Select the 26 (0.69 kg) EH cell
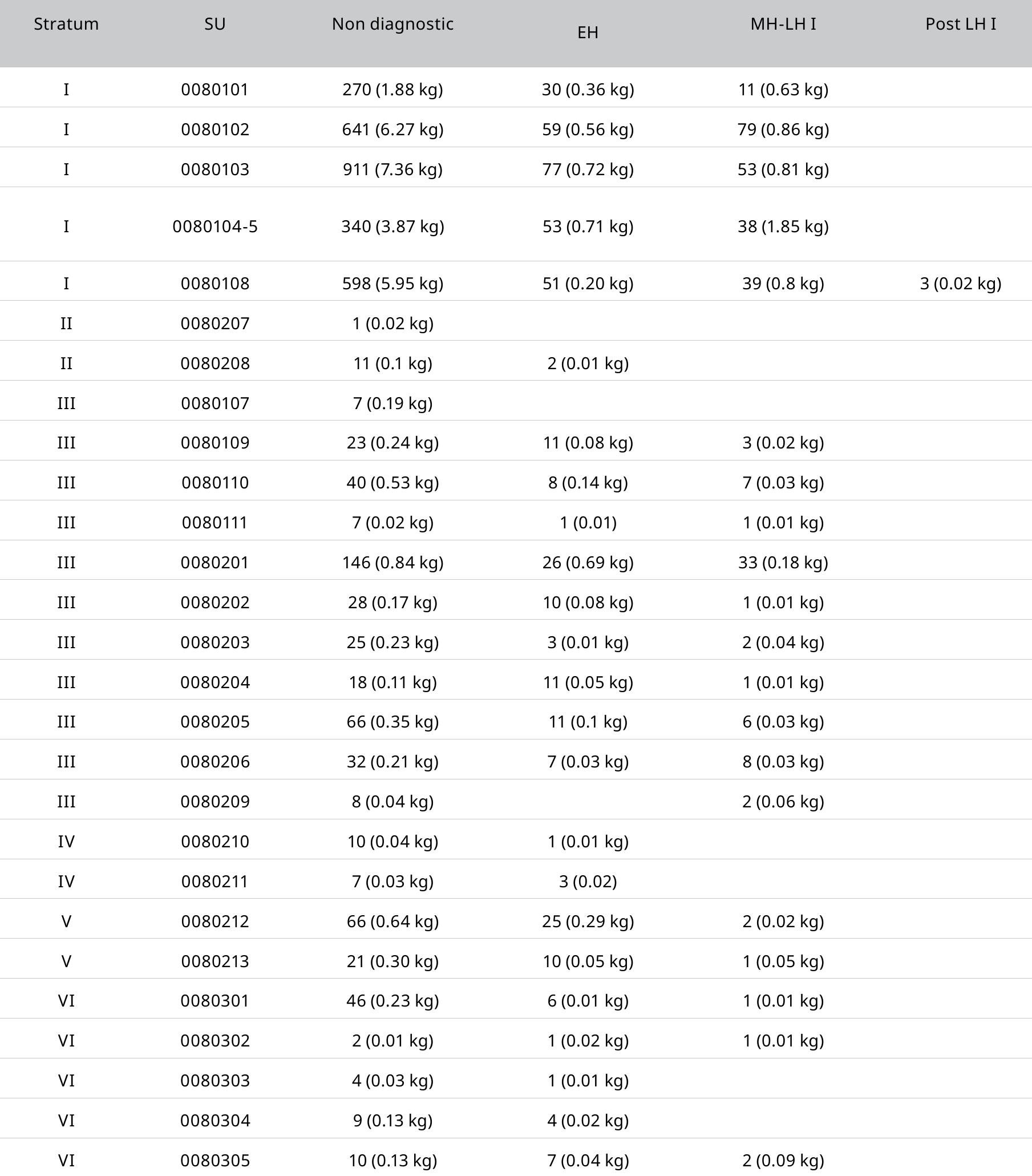1032x1176 pixels. tap(588, 562)
